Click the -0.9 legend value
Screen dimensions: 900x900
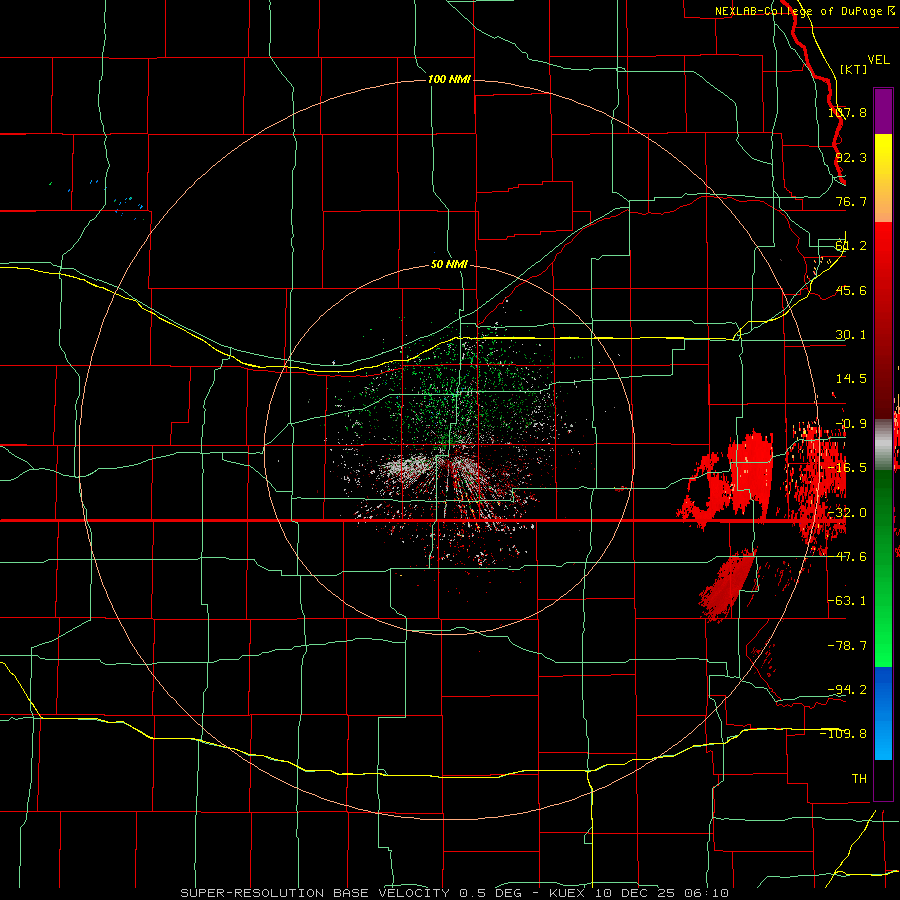[x=851, y=424]
